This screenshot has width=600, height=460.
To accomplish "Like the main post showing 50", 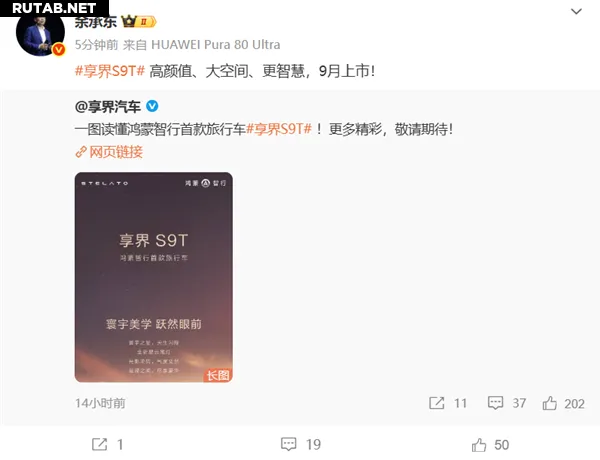I will pyautogui.click(x=490, y=445).
